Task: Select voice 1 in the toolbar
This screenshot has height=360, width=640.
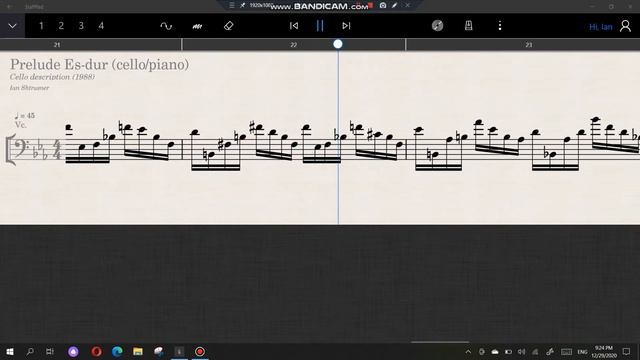Action: click(x=41, y=26)
